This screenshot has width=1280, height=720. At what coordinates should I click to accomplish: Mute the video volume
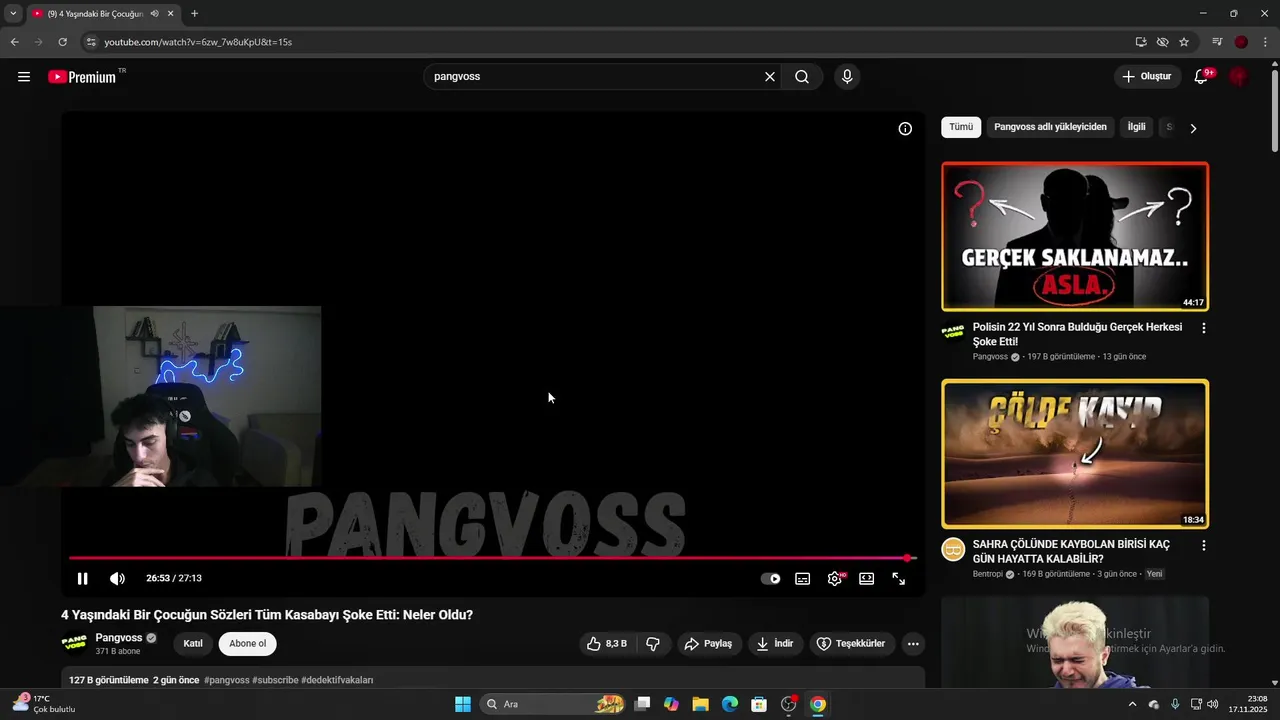click(x=117, y=578)
